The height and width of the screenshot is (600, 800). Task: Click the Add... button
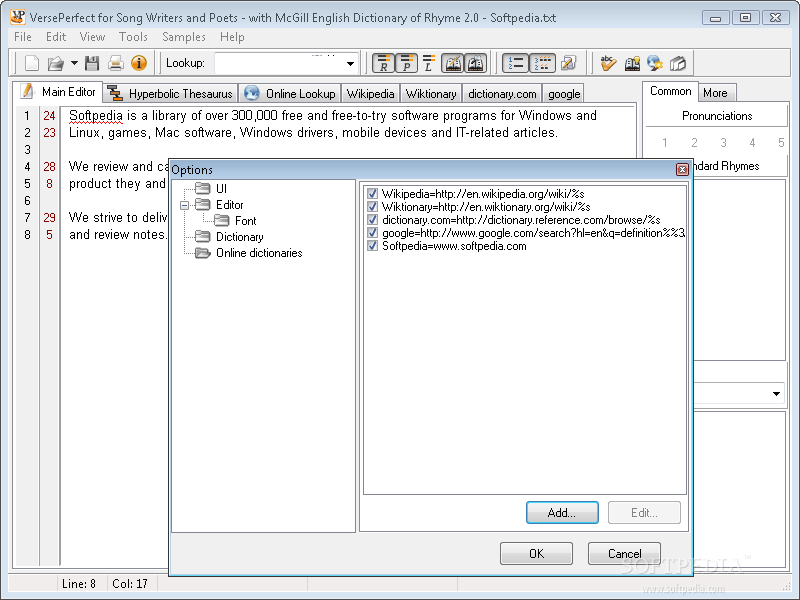tap(562, 512)
